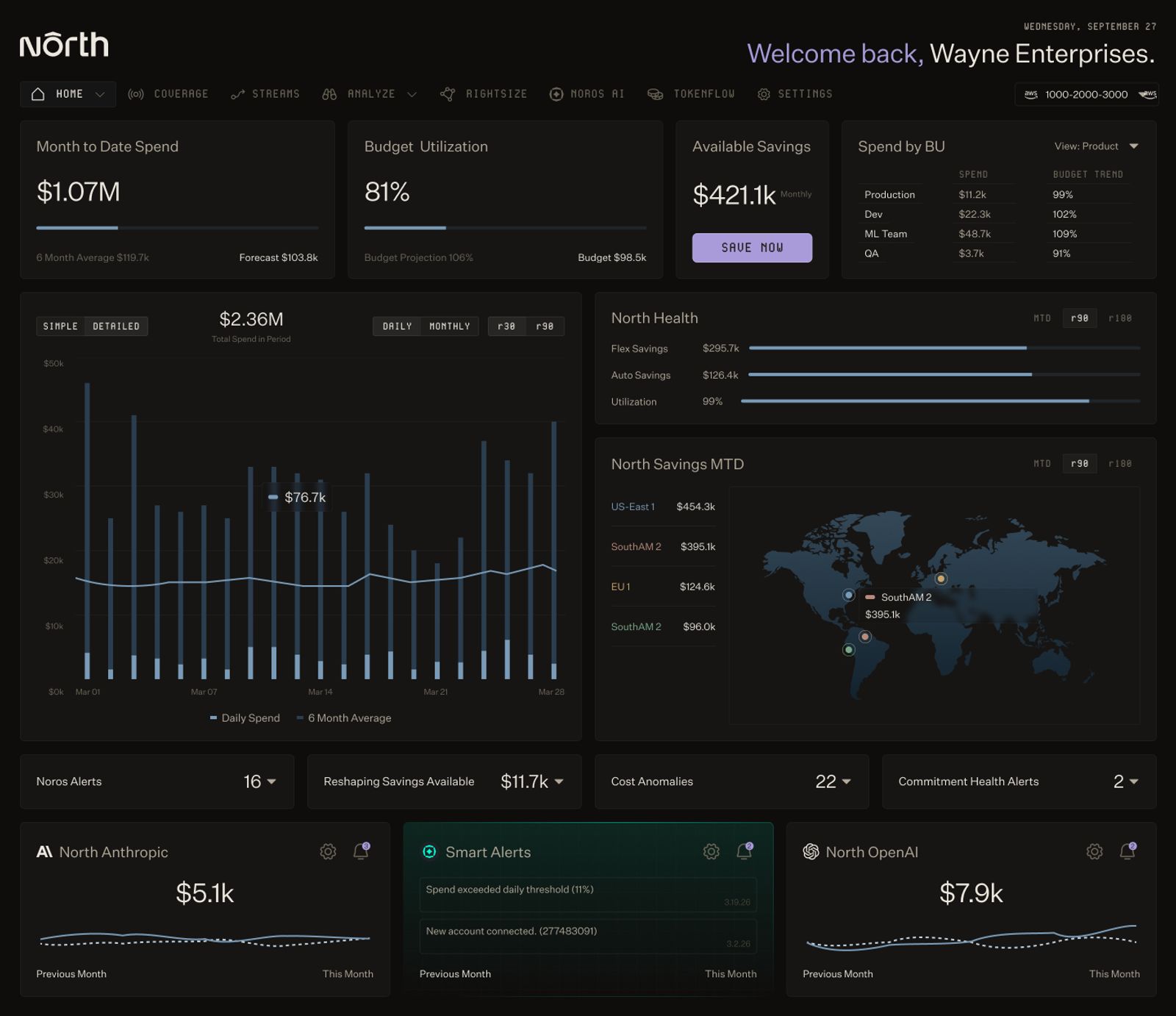Image resolution: width=1176 pixels, height=1016 pixels.
Task: Open Smart Alerts settings gear
Action: (711, 851)
